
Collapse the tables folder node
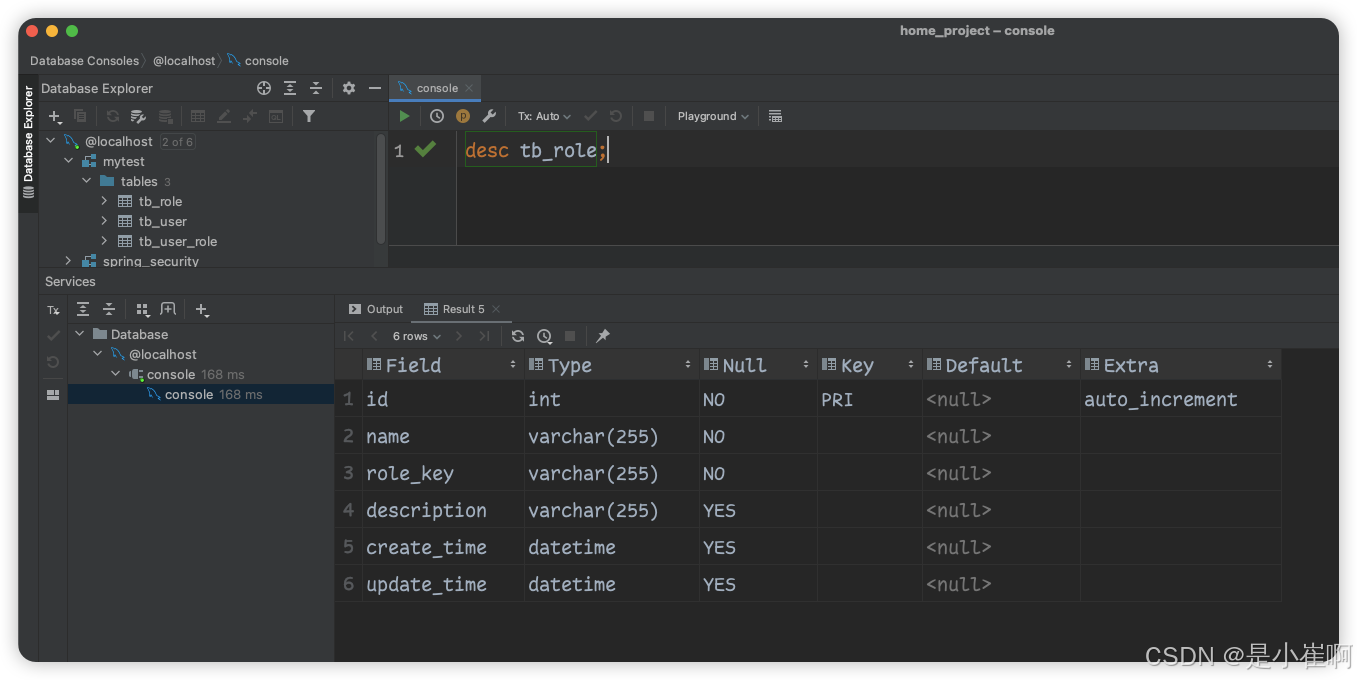coord(87,181)
